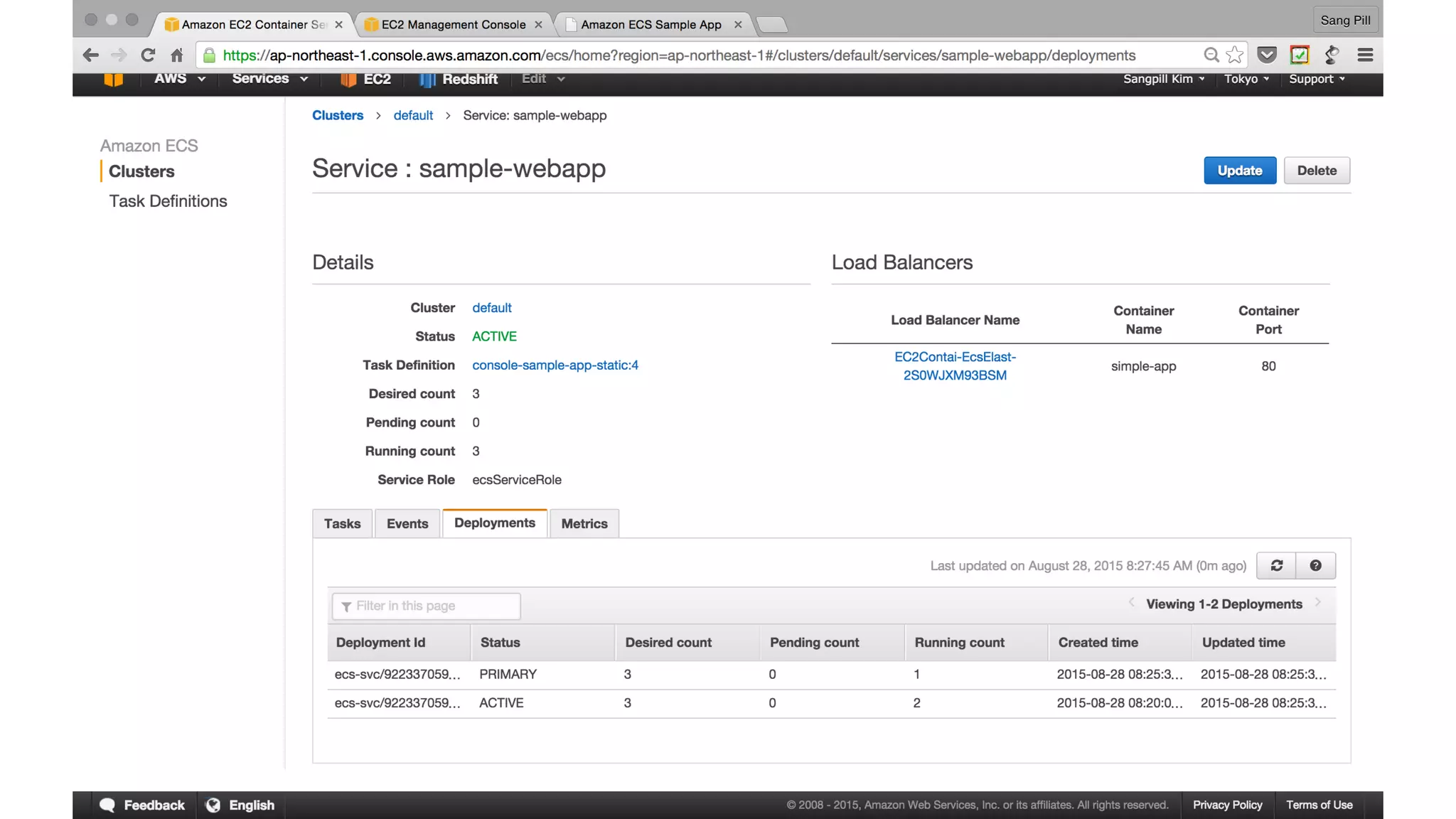This screenshot has width=1456, height=819.
Task: Click the browser reload icon
Action: [x=147, y=55]
